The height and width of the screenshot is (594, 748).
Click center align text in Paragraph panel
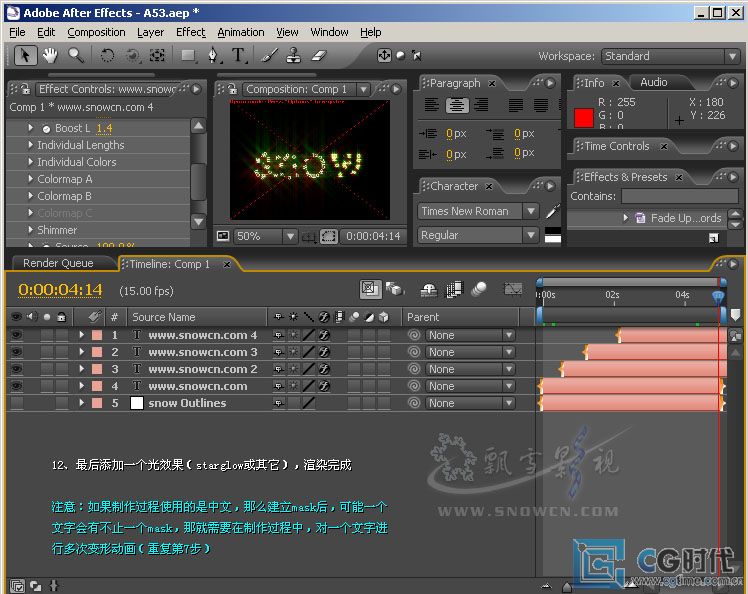pyautogui.click(x=457, y=104)
